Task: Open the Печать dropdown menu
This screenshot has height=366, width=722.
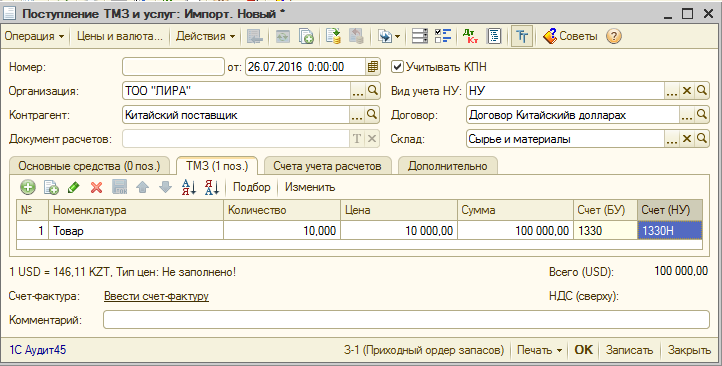Action: click(x=539, y=350)
